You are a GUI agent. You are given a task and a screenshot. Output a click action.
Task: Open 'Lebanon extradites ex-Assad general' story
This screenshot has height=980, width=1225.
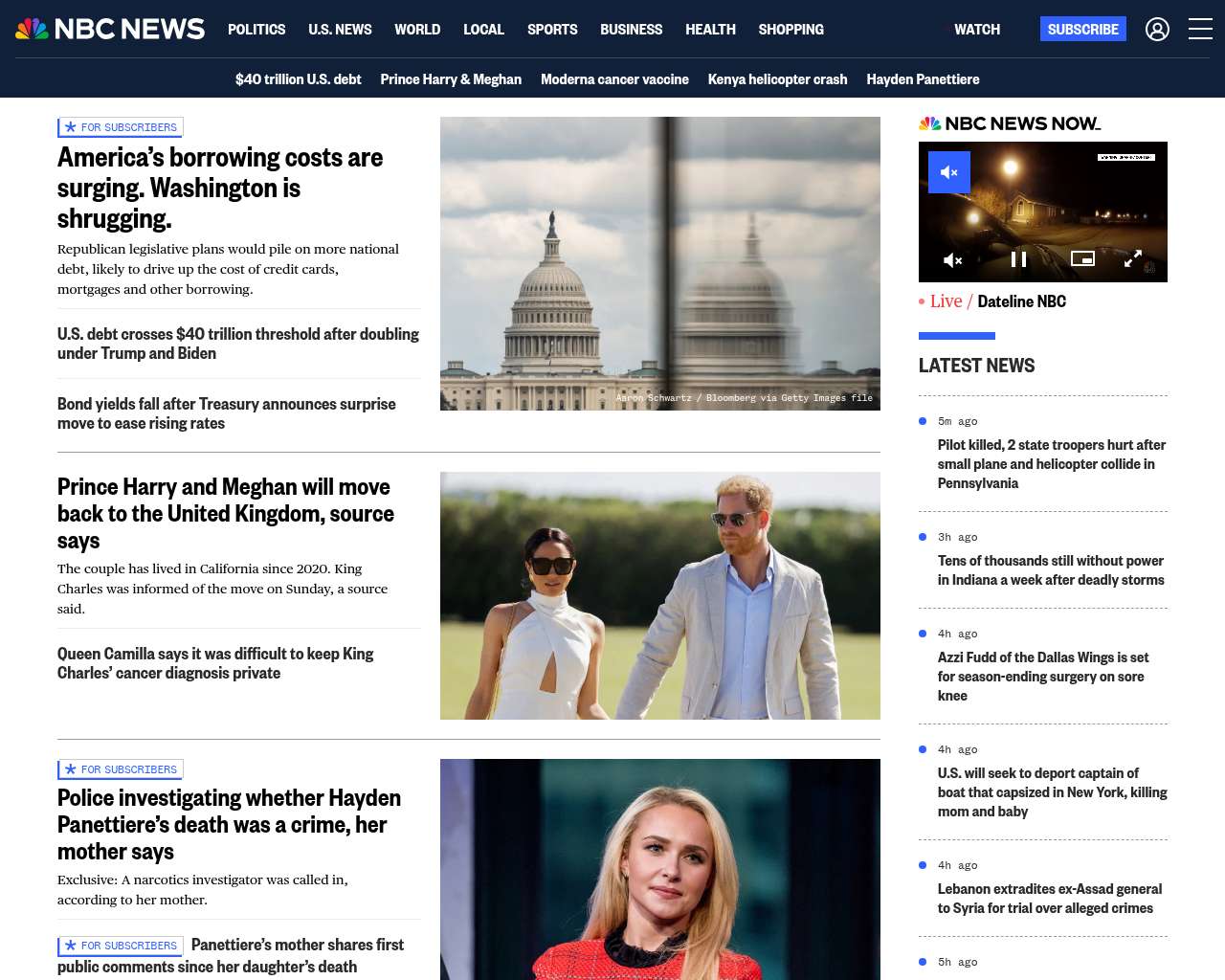(x=1050, y=899)
